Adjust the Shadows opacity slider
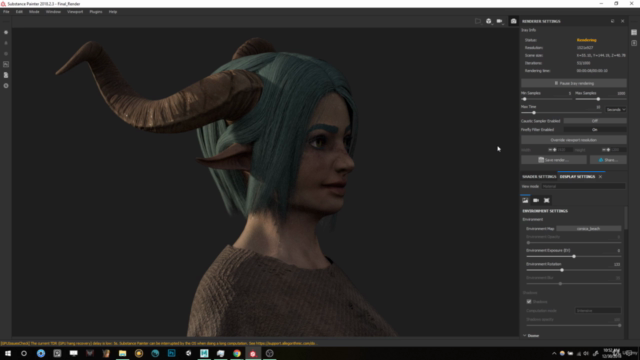Image resolution: width=640 pixels, height=360 pixels. point(573,325)
